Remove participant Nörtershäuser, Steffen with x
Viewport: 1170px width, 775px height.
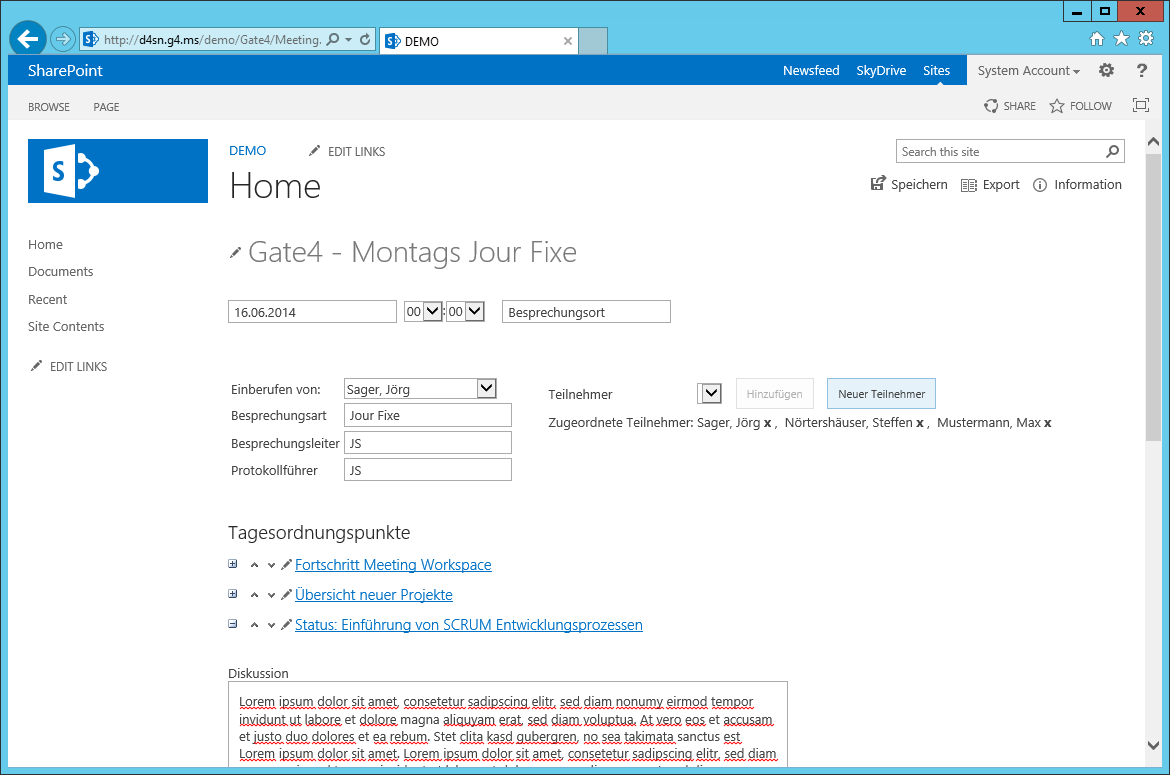919,423
